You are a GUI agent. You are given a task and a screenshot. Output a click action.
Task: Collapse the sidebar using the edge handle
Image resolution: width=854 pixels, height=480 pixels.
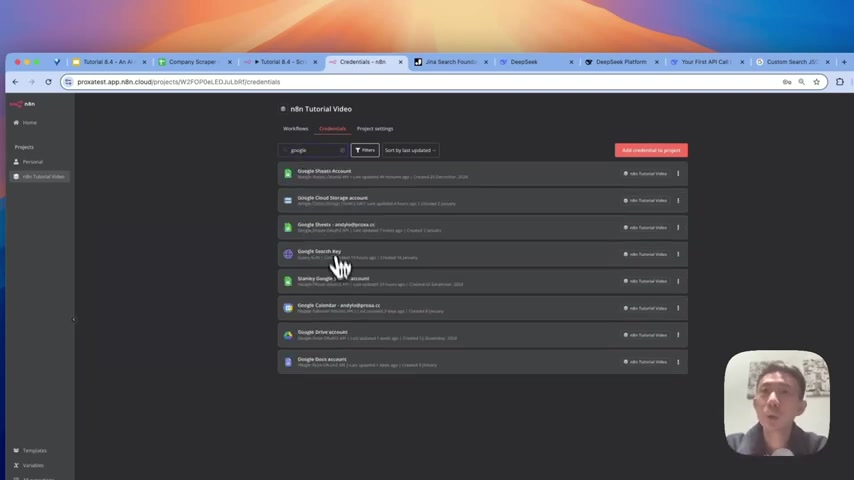pos(74,320)
